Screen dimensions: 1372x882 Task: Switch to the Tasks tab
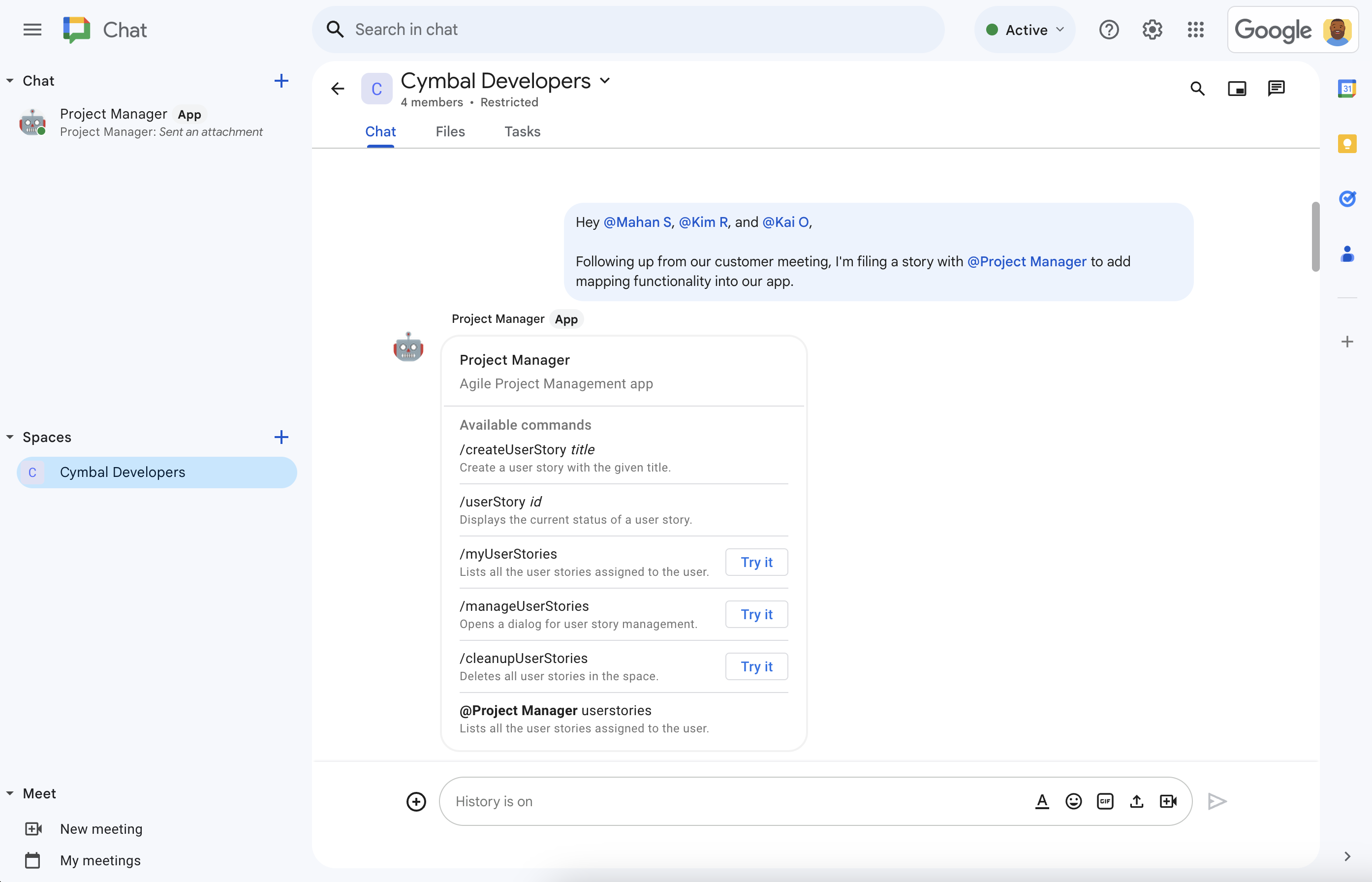521,131
